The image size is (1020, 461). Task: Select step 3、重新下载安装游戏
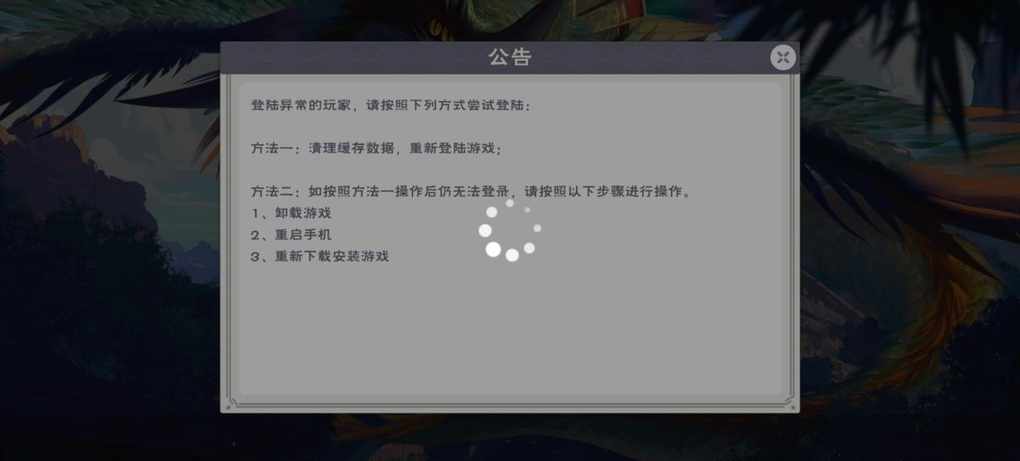320,256
